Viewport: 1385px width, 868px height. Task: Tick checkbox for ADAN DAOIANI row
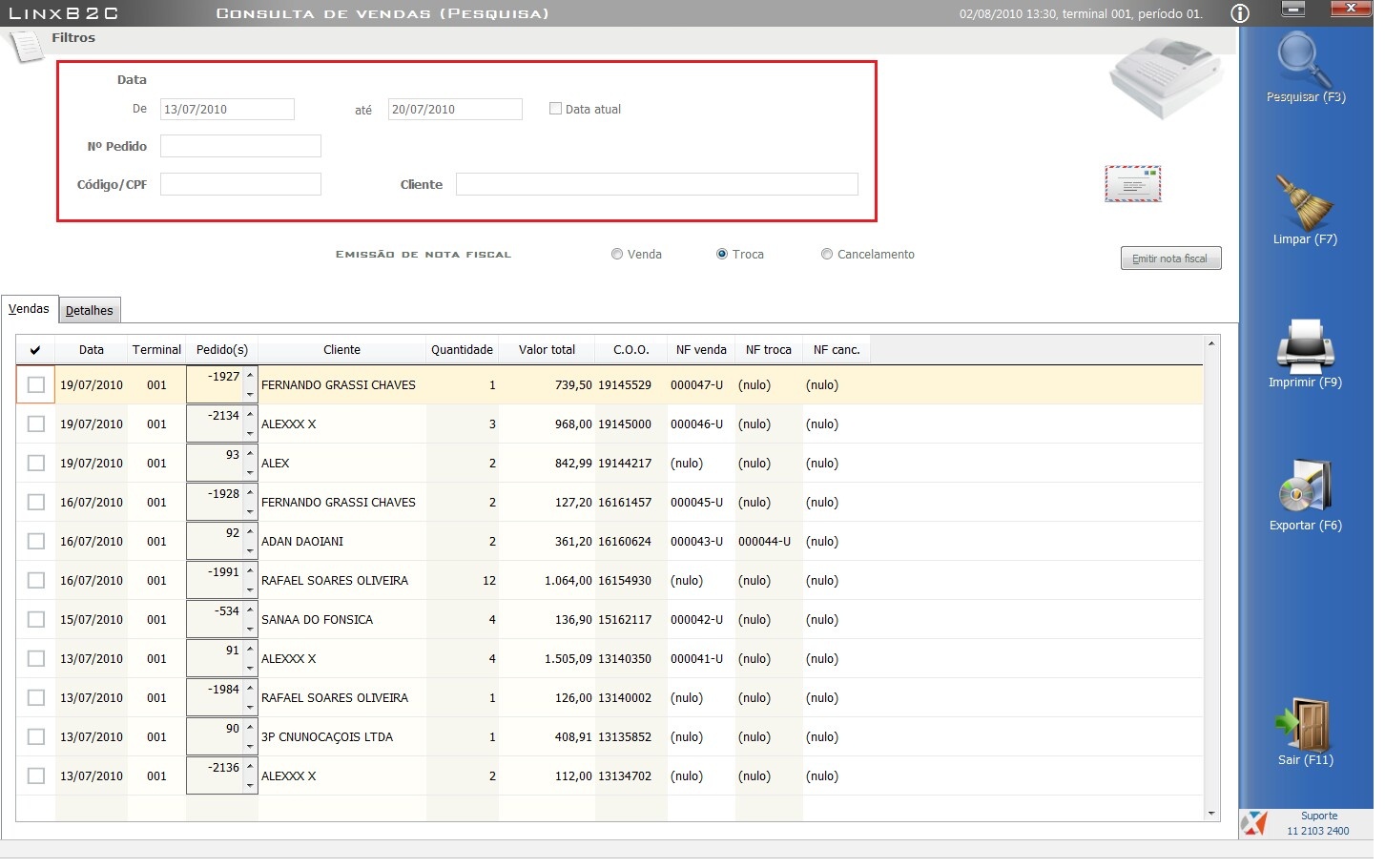click(36, 542)
